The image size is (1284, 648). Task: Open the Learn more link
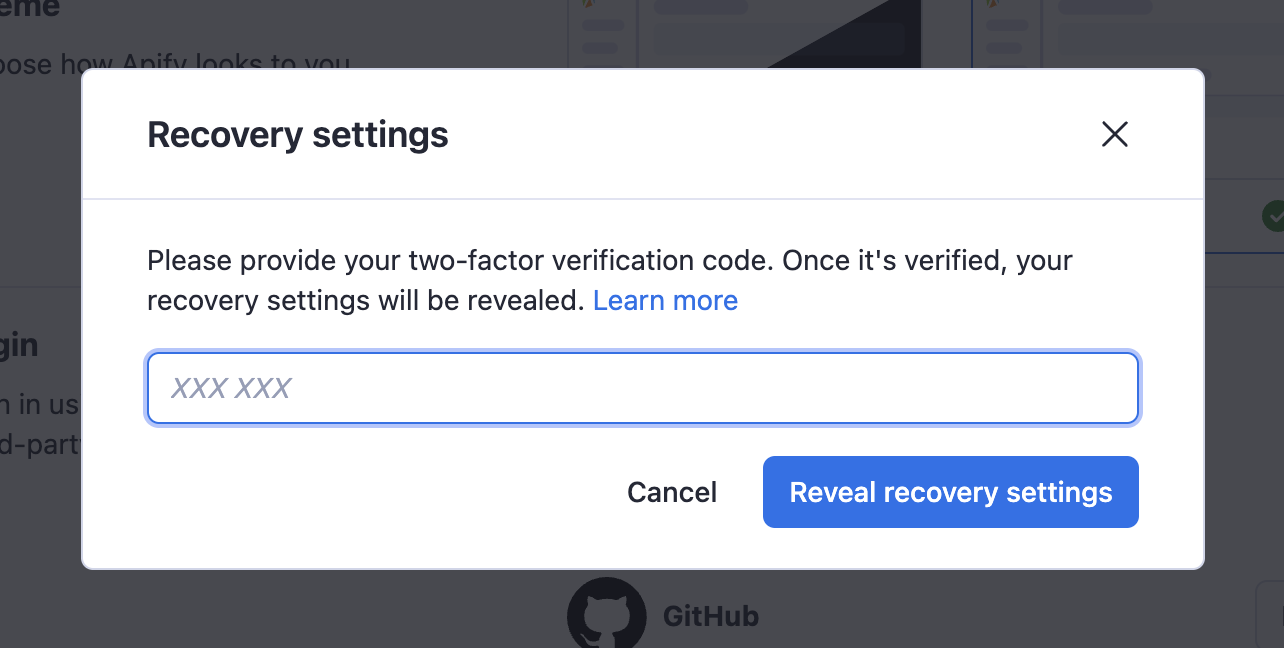coord(665,300)
